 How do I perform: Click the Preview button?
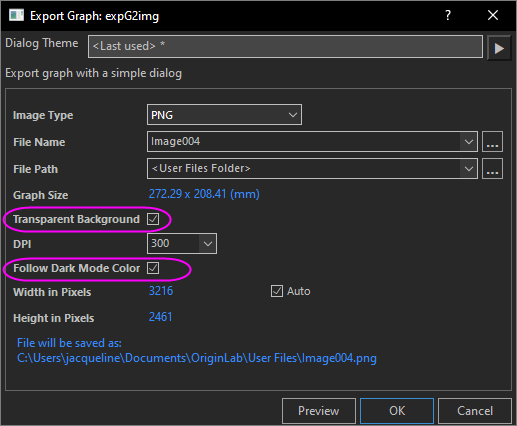point(319,411)
